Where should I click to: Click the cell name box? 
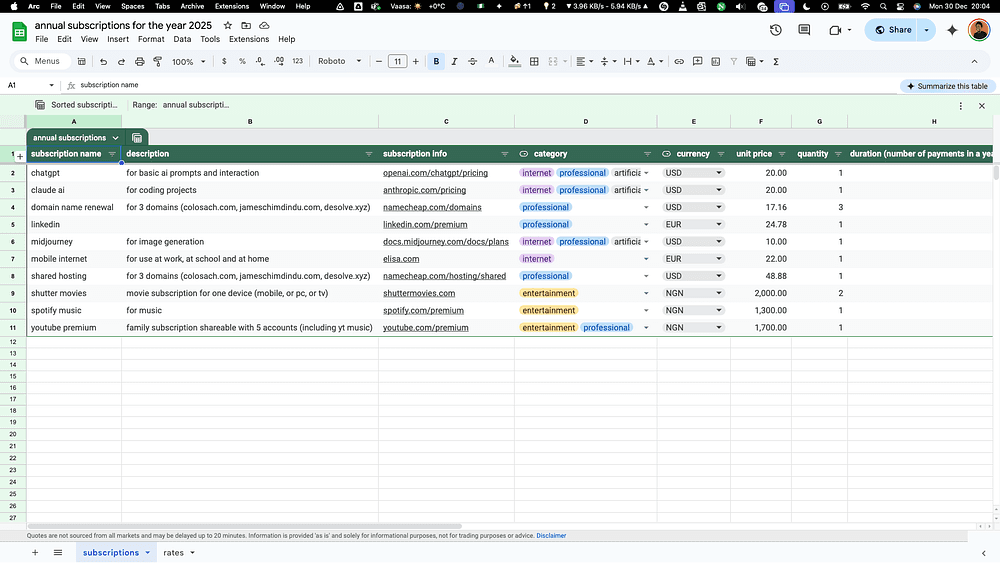pyautogui.click(x=29, y=85)
